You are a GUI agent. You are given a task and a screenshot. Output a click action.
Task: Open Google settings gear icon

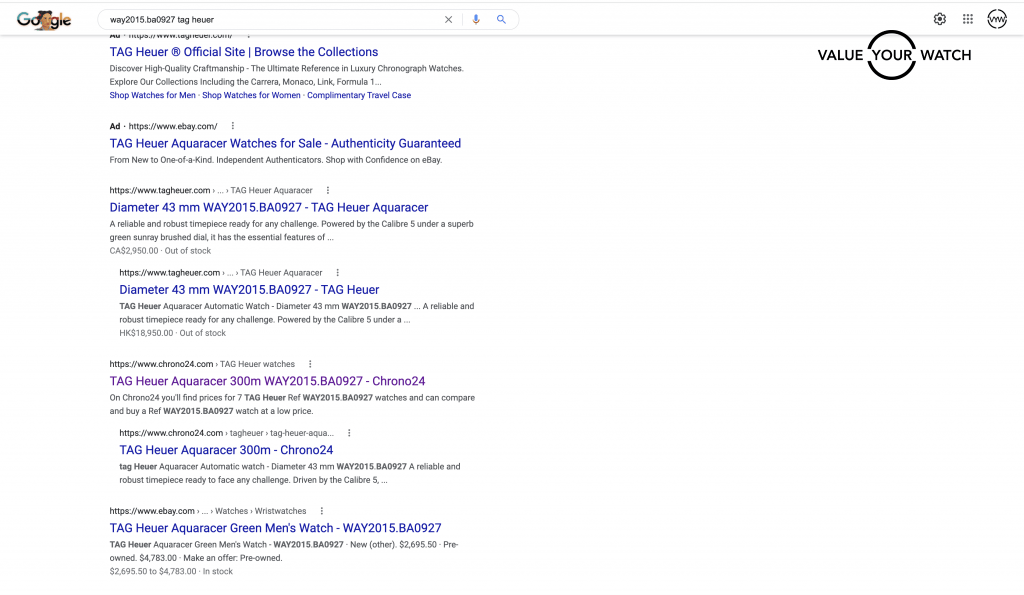(x=940, y=19)
